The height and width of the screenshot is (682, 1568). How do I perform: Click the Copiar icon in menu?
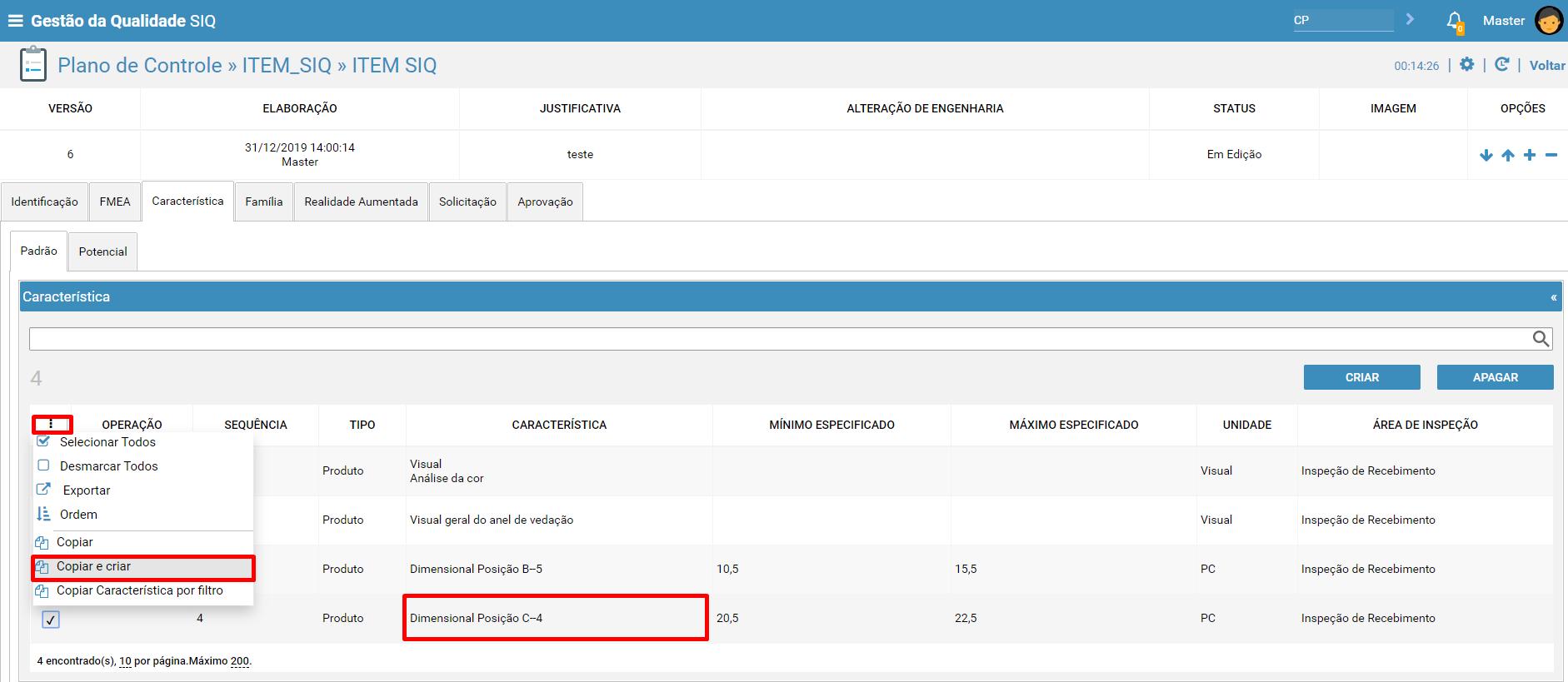tap(42, 542)
